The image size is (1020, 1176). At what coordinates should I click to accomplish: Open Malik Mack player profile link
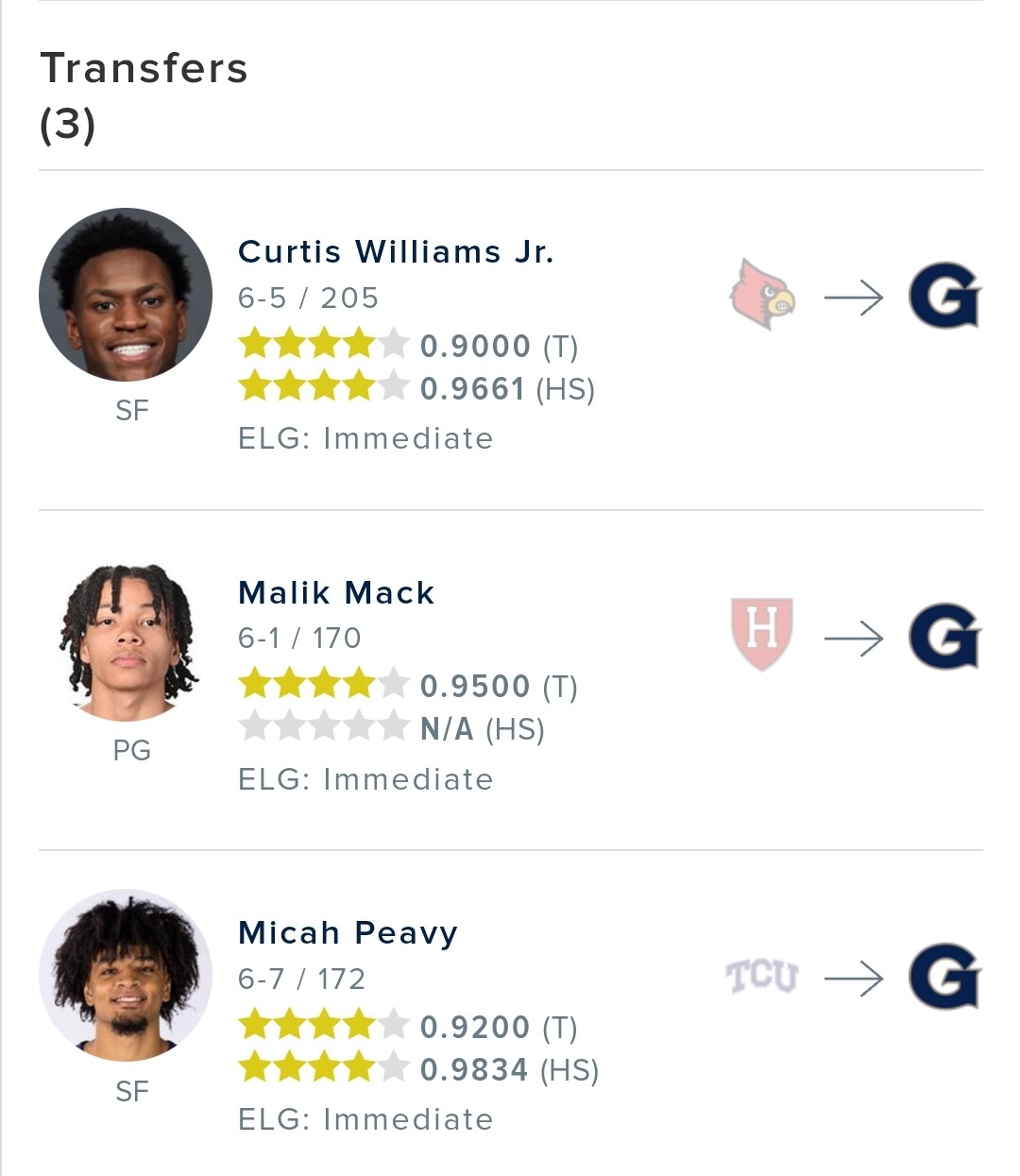336,592
